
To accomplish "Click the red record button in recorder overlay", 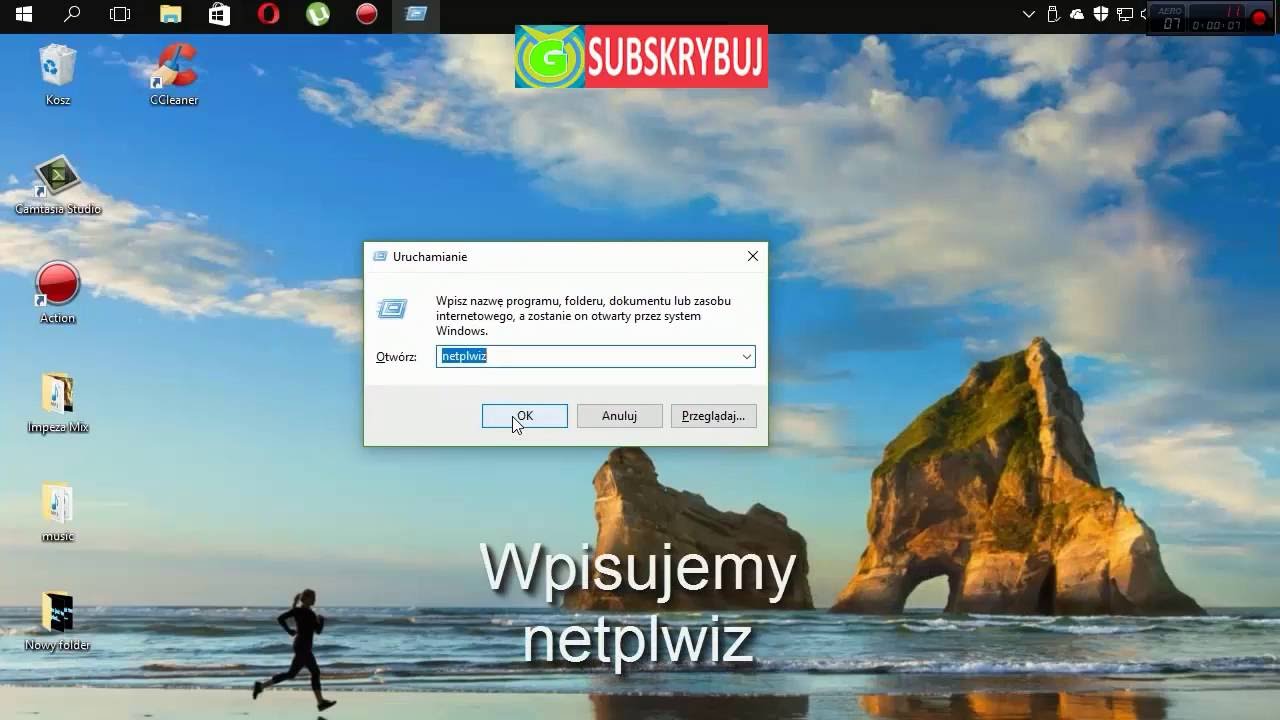I will click(x=1260, y=17).
